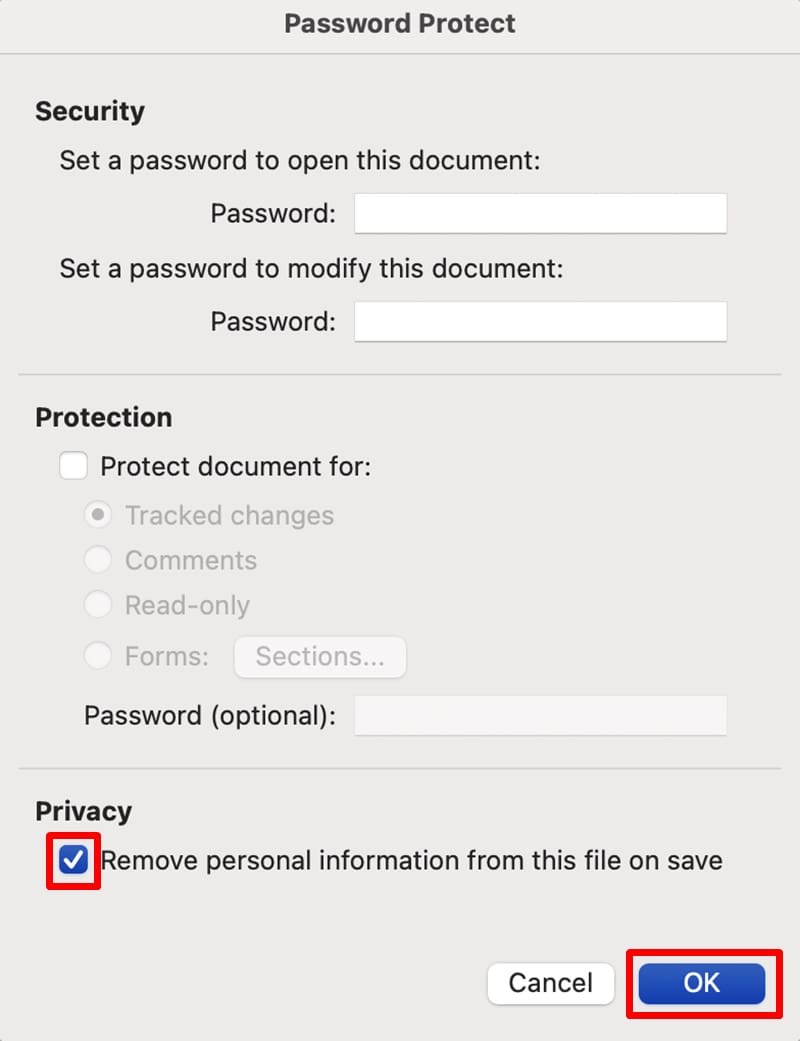Click the Security section heading
The image size is (800, 1041).
[x=90, y=111]
